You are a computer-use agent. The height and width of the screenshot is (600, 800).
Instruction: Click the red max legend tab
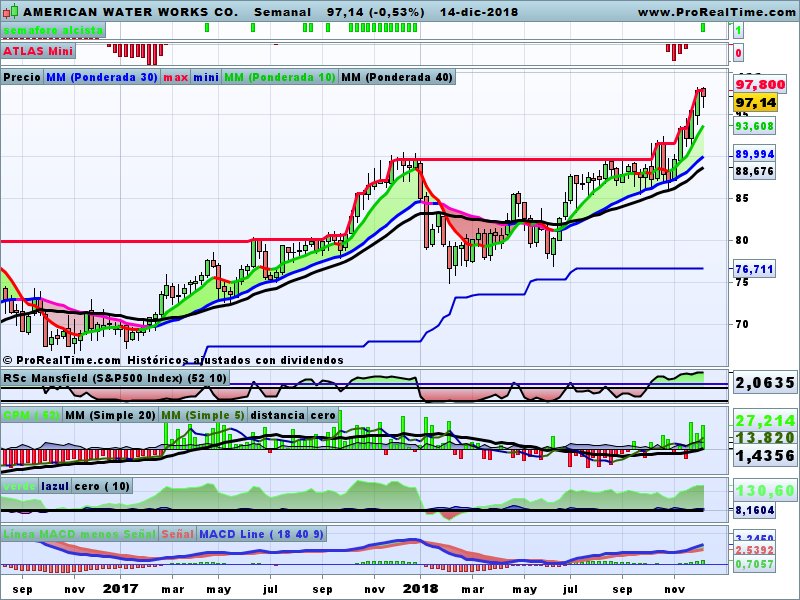click(176, 77)
